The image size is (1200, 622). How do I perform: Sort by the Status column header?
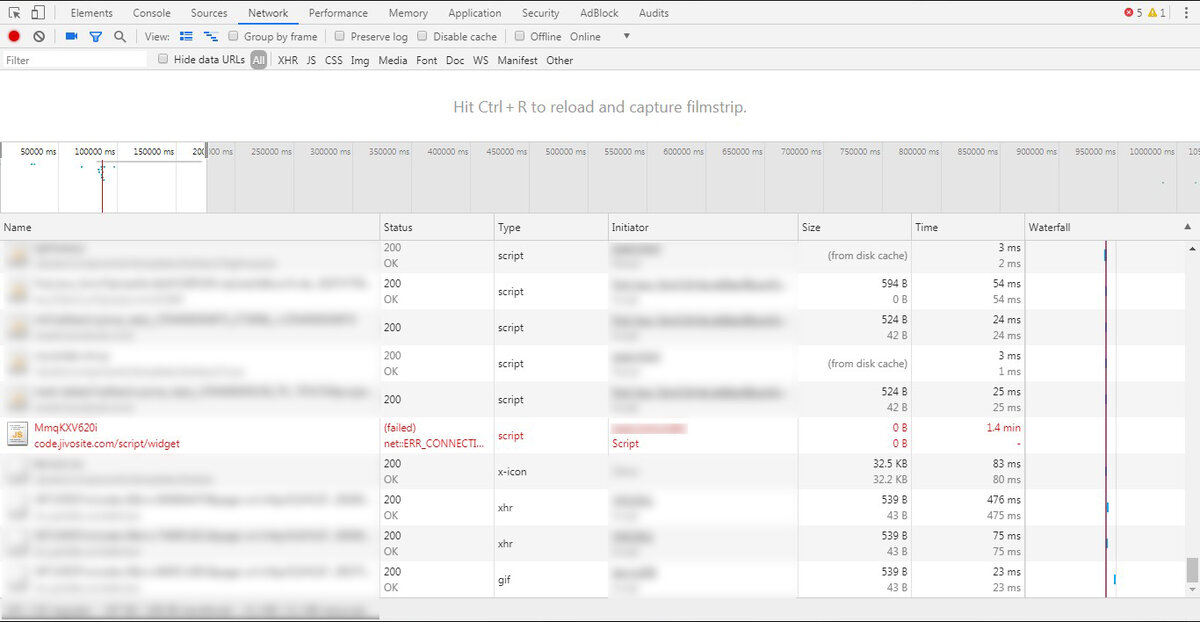437,227
